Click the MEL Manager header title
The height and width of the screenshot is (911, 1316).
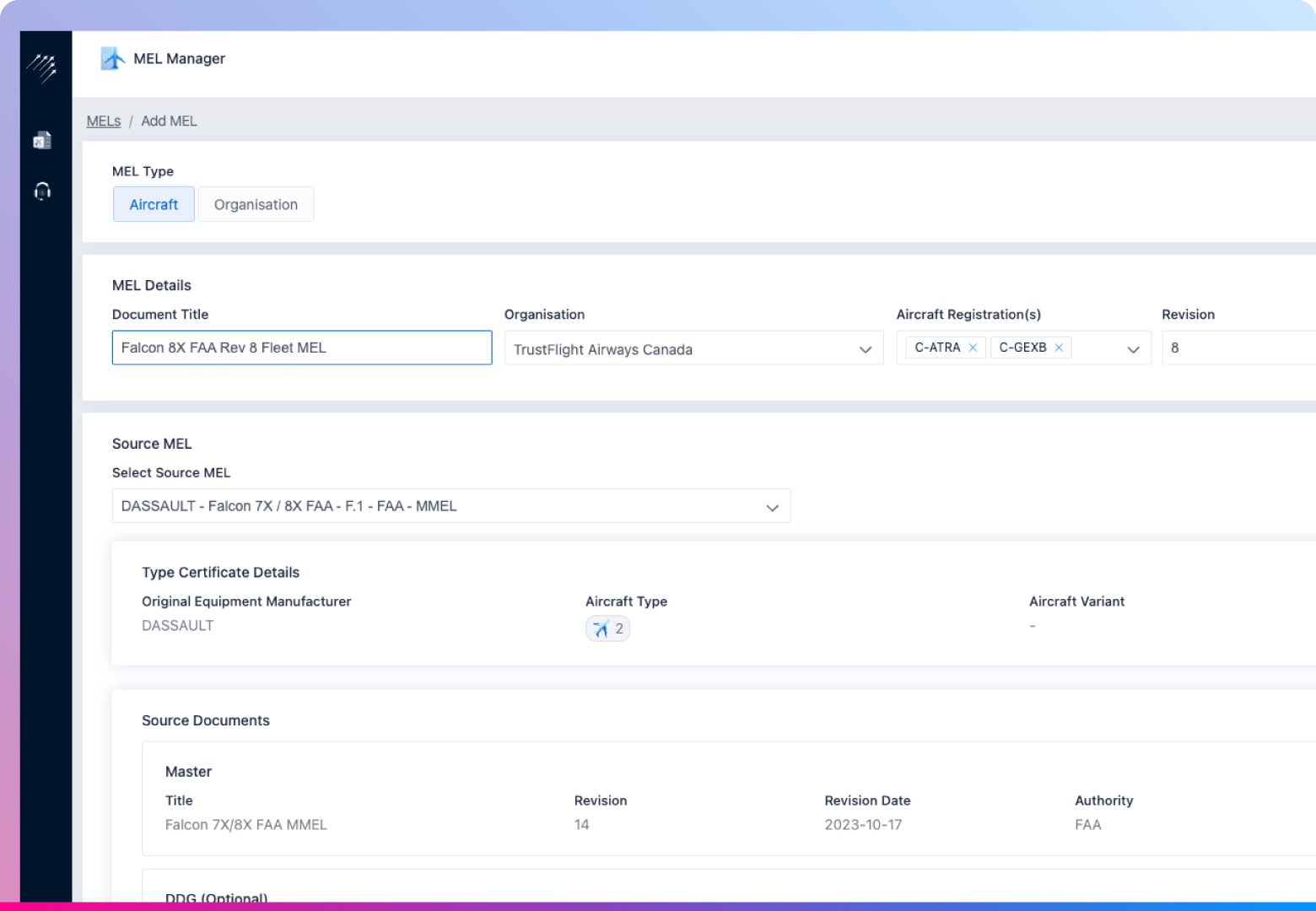(x=179, y=59)
